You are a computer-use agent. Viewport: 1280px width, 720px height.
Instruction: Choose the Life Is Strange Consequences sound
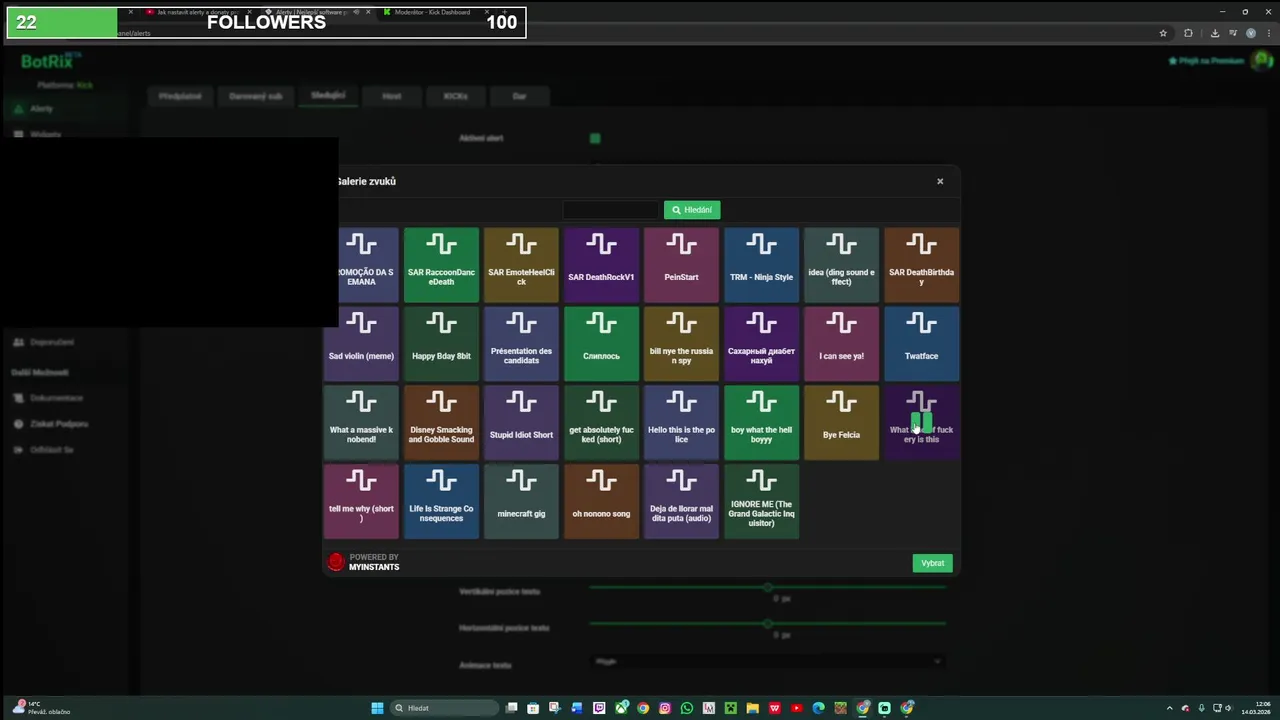tap(441, 502)
